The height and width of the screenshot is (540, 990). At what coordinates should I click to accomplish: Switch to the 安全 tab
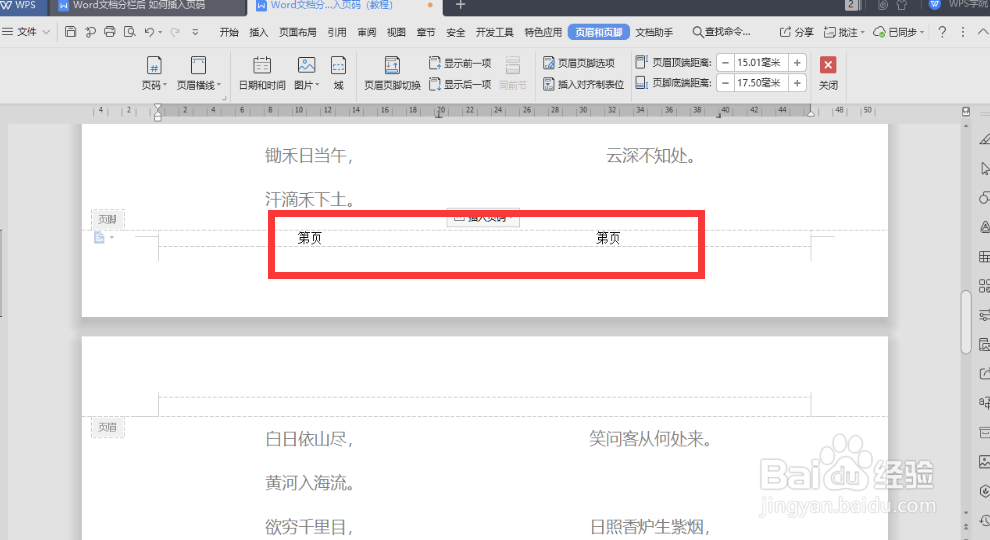[455, 32]
